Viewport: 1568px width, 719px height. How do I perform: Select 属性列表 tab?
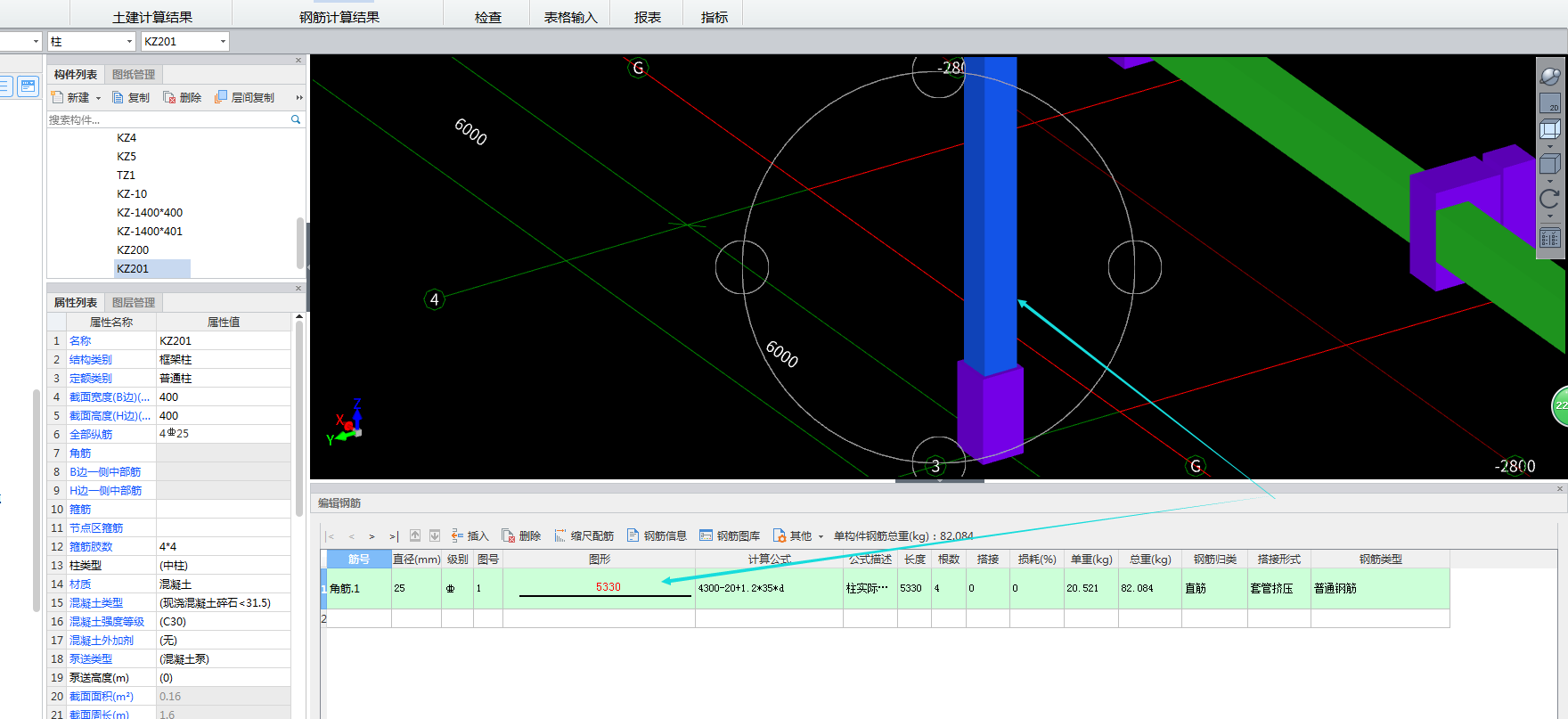click(76, 303)
